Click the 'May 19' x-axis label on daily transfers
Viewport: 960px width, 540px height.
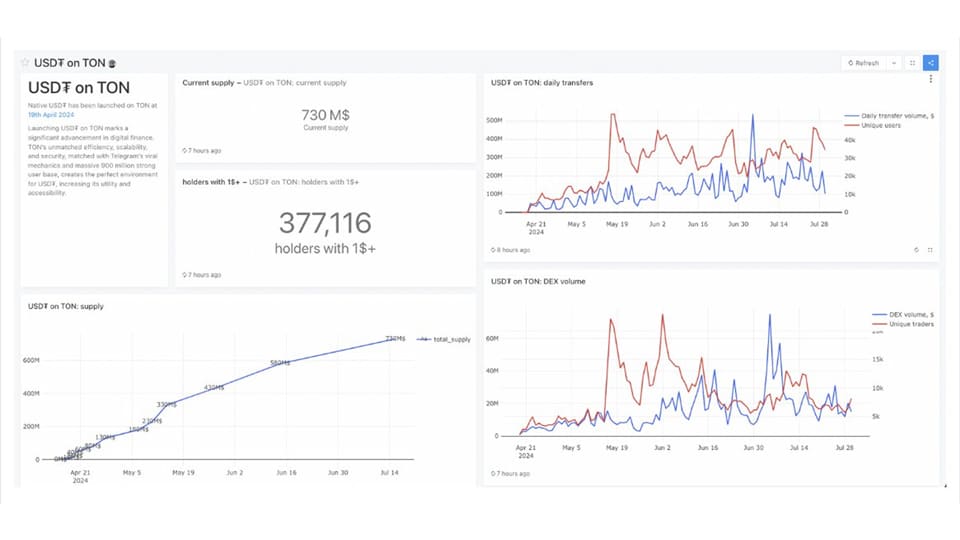617,224
